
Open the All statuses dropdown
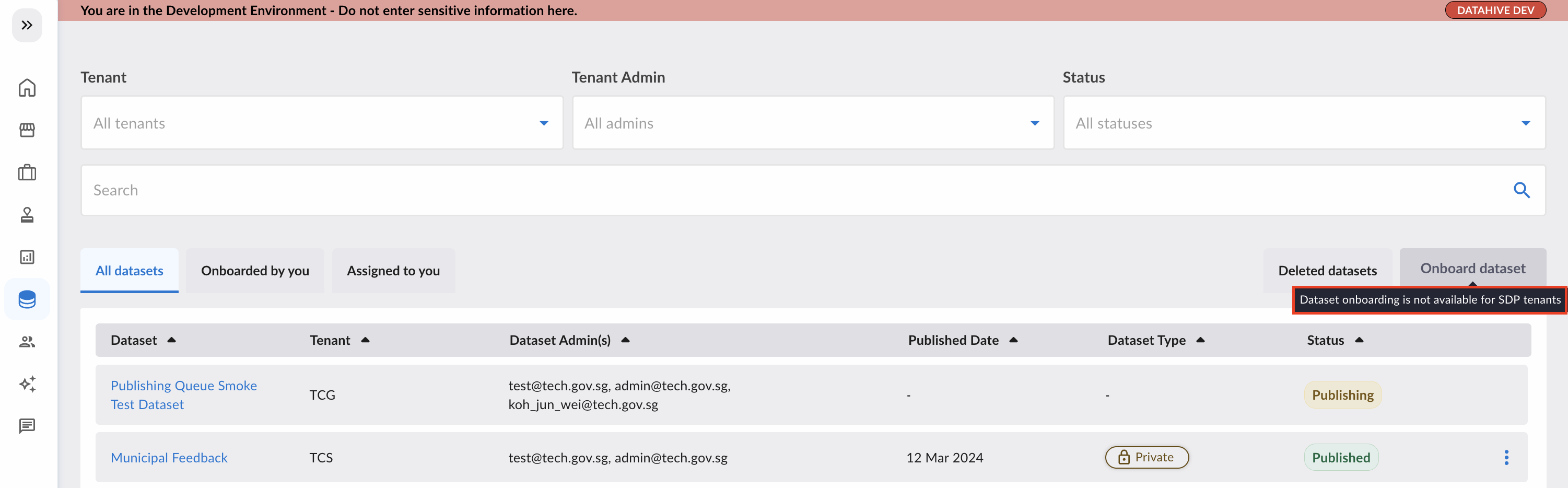pyautogui.click(x=1304, y=122)
